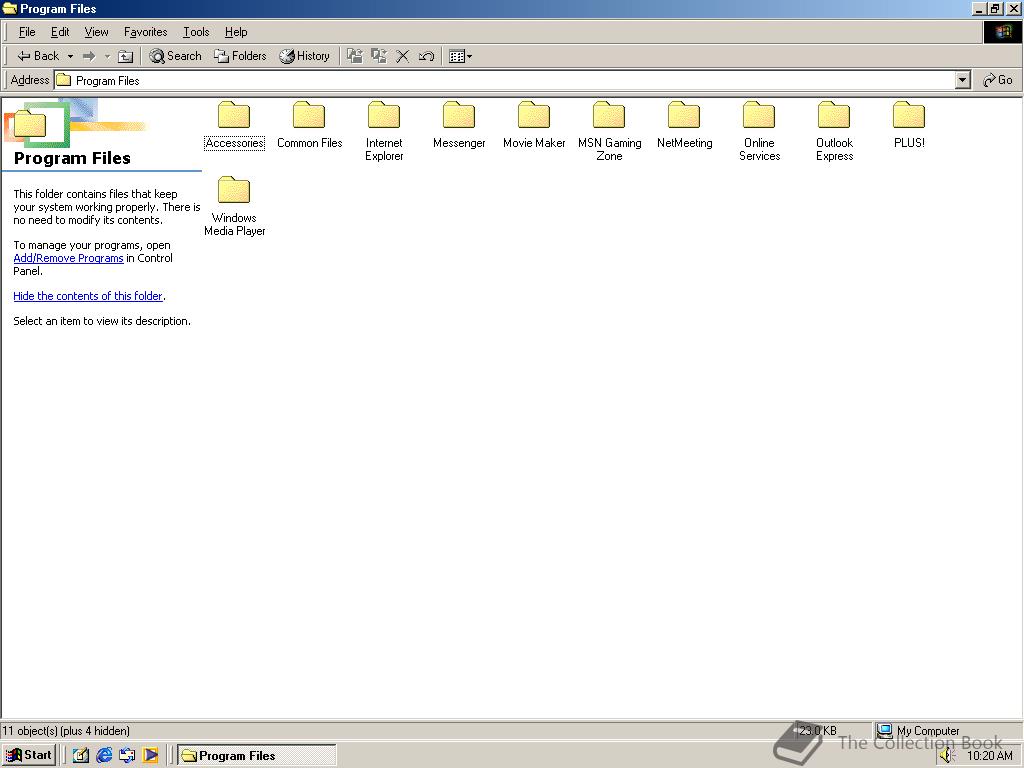
Task: Select the Internet Explorer folder
Action: [384, 131]
